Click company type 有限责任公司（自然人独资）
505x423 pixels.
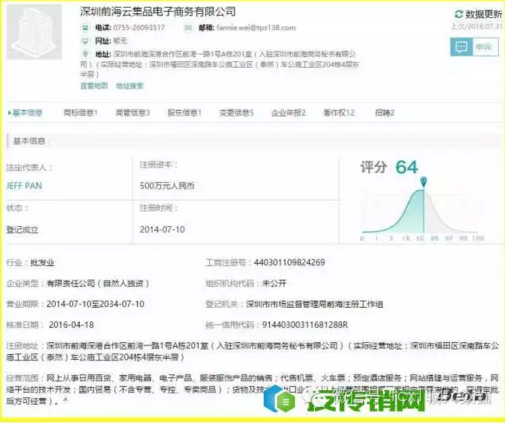pos(98,283)
